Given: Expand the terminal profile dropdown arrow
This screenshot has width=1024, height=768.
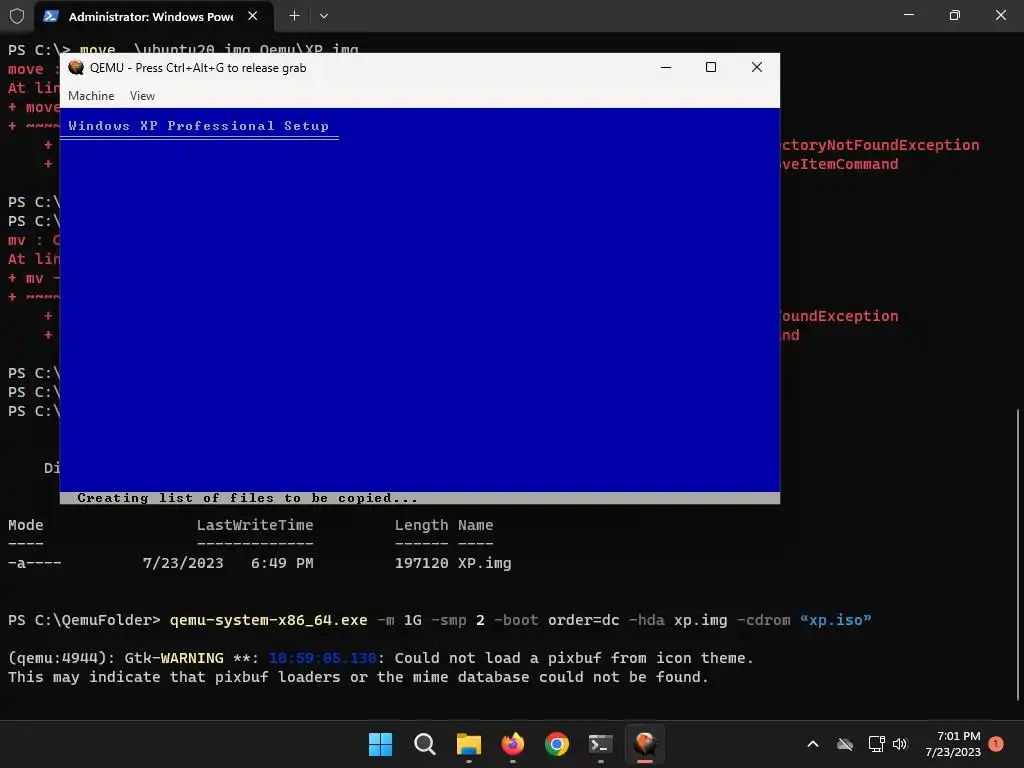Looking at the screenshot, I should coord(324,16).
